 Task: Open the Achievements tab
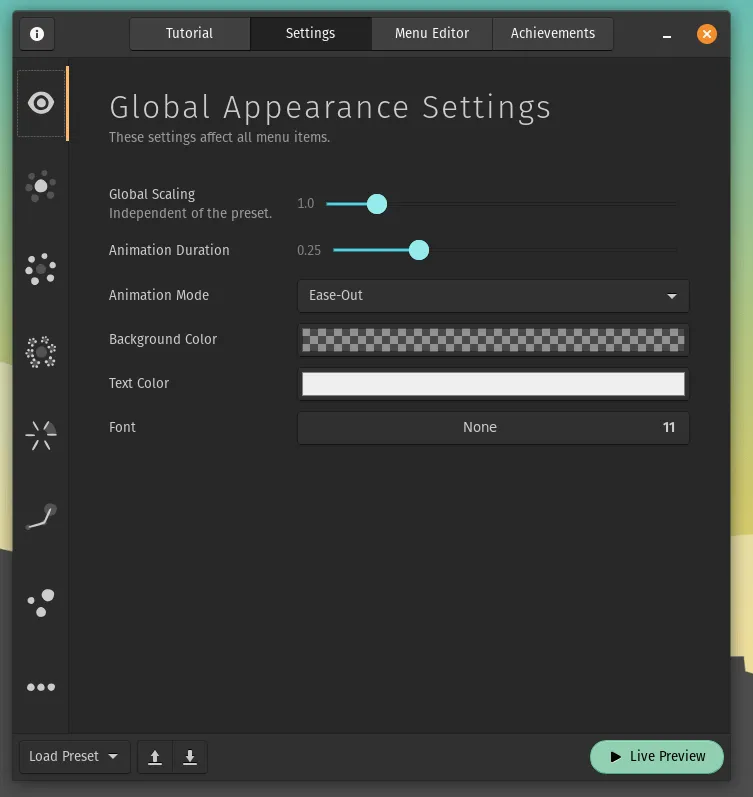pyautogui.click(x=553, y=34)
